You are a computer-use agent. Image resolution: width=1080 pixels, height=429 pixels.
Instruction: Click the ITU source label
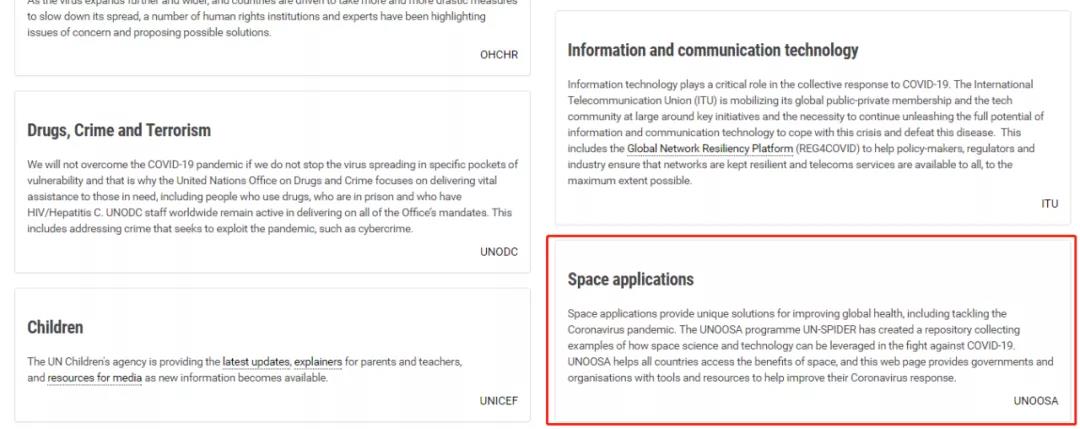coord(1049,203)
